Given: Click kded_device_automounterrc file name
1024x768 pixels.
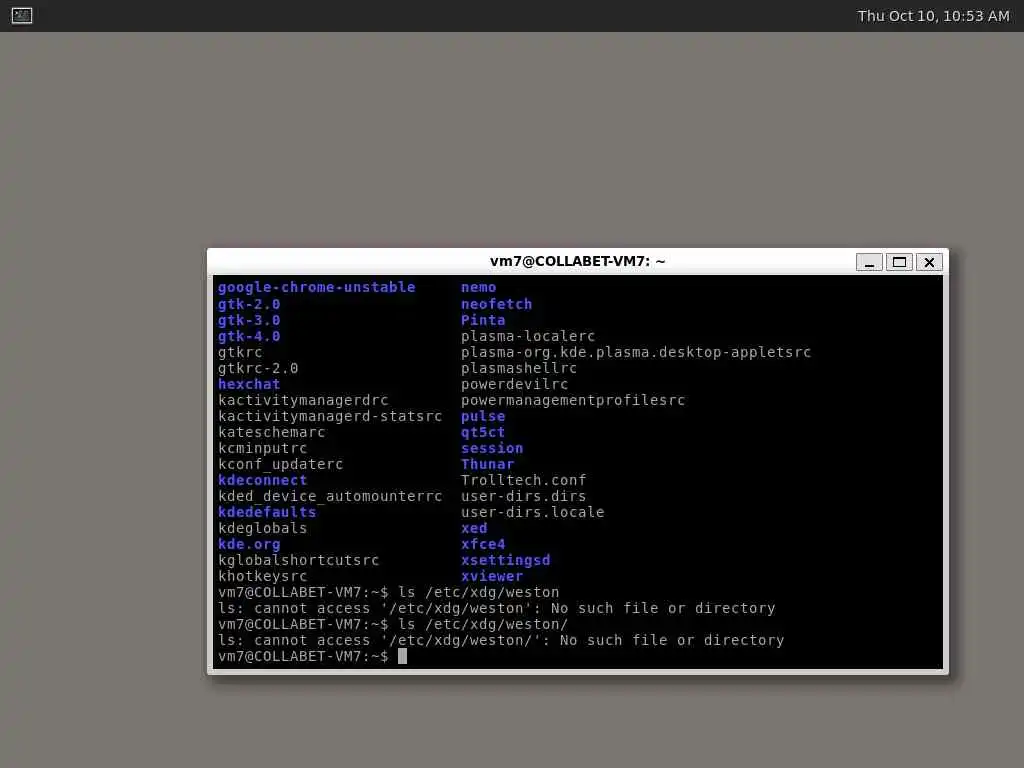Looking at the screenshot, I should pos(330,496).
